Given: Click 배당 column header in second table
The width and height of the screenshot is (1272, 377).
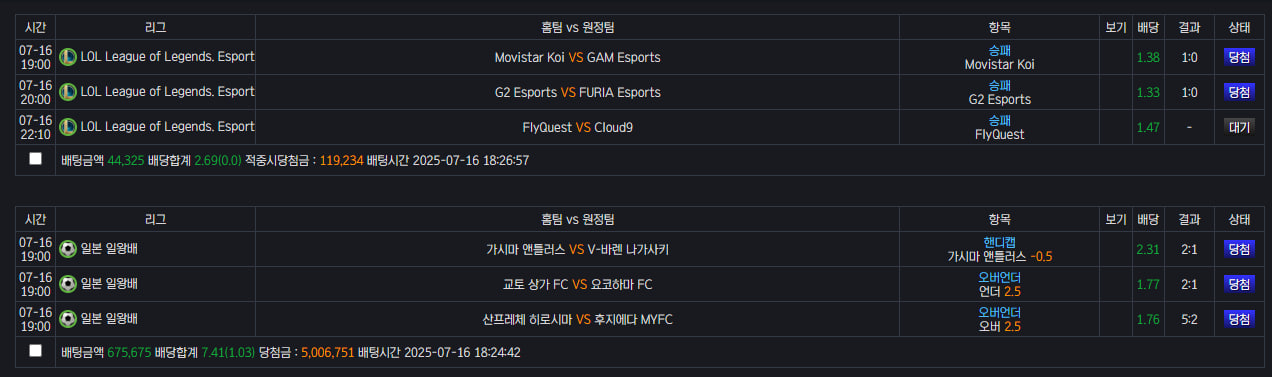Looking at the screenshot, I should pyautogui.click(x=1147, y=219).
